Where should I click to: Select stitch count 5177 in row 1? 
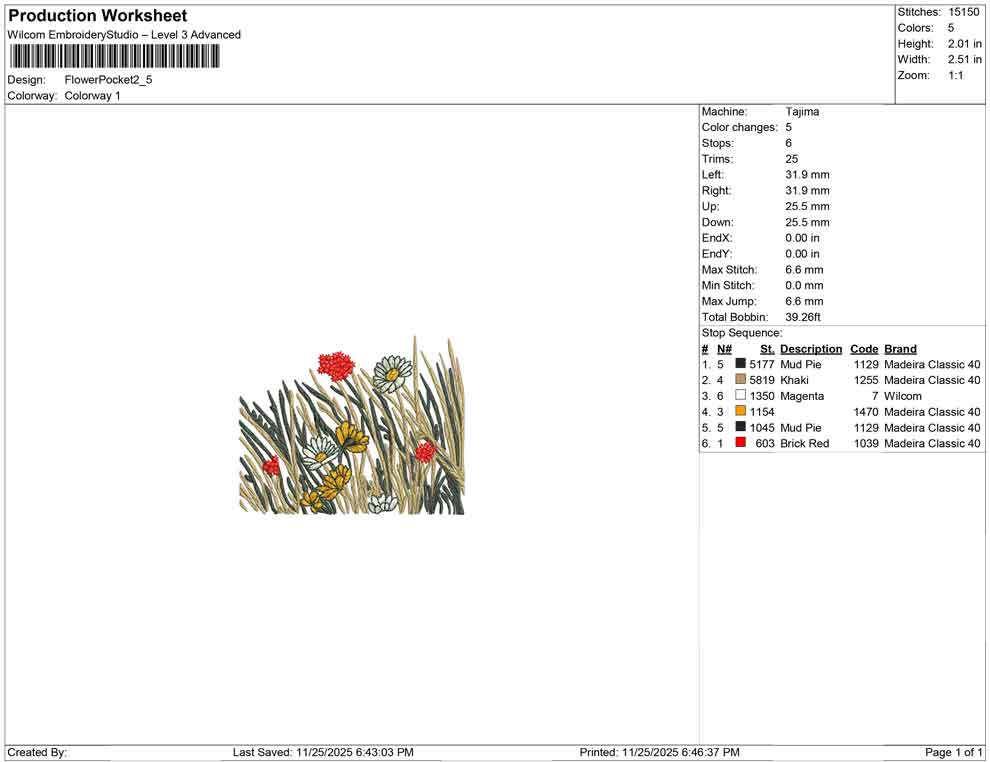(761, 364)
